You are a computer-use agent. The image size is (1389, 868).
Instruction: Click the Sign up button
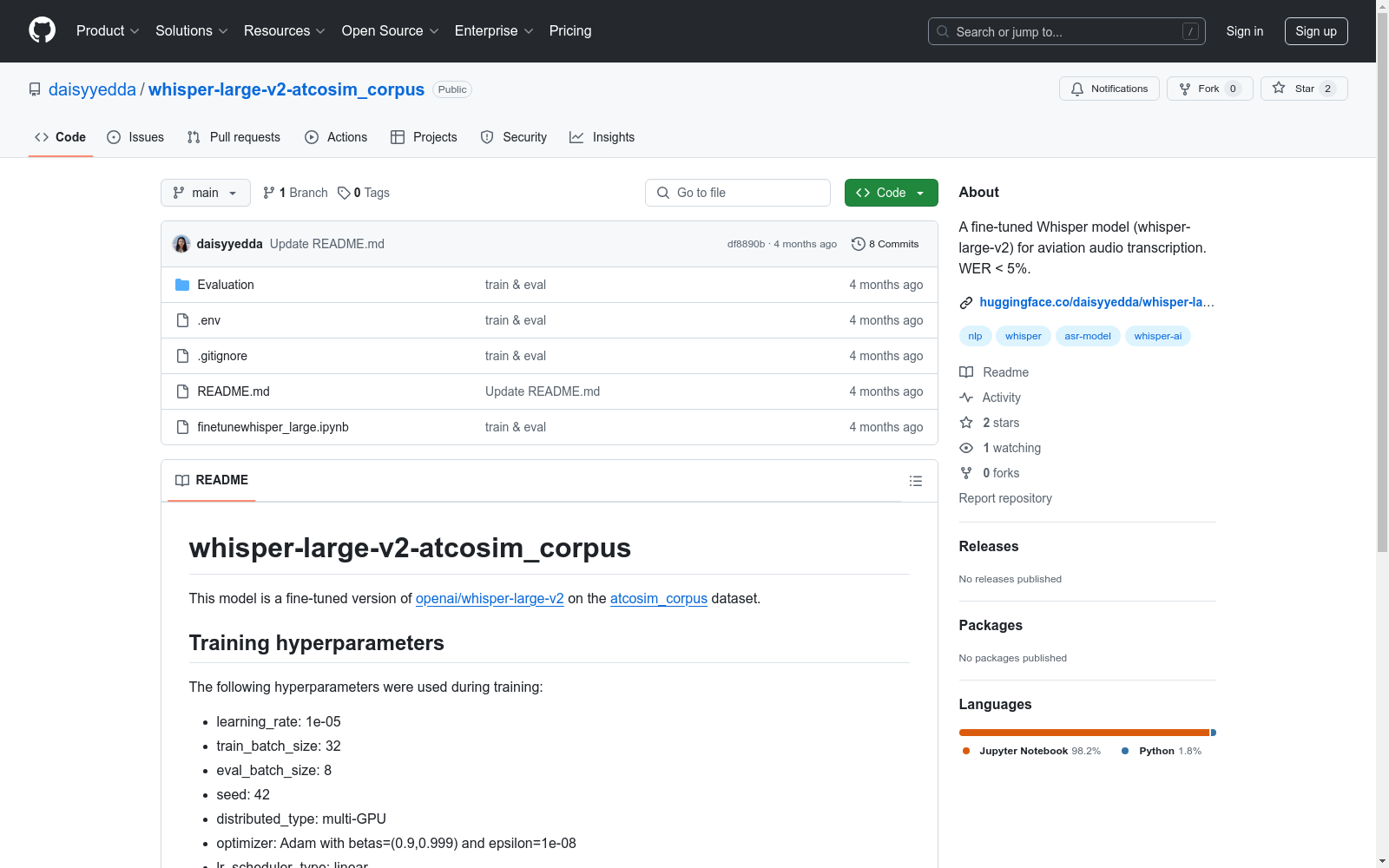(x=1316, y=31)
